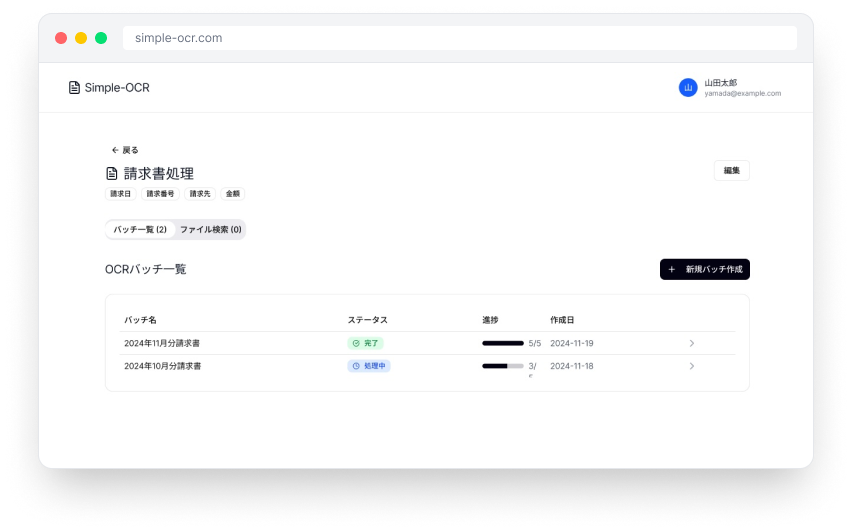Click the 新規バッチ作成 button
Viewport: 852px width, 532px height.
pos(705,269)
